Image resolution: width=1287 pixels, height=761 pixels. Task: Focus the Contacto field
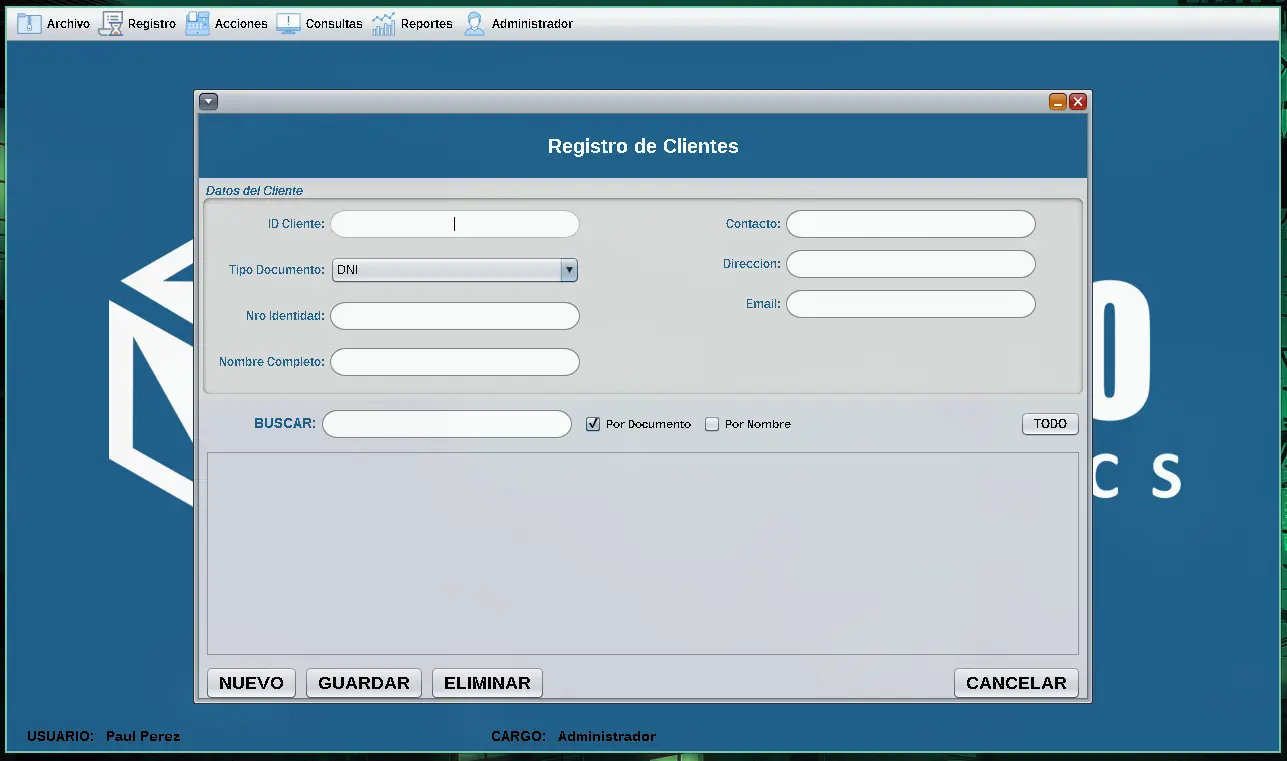[x=911, y=224]
